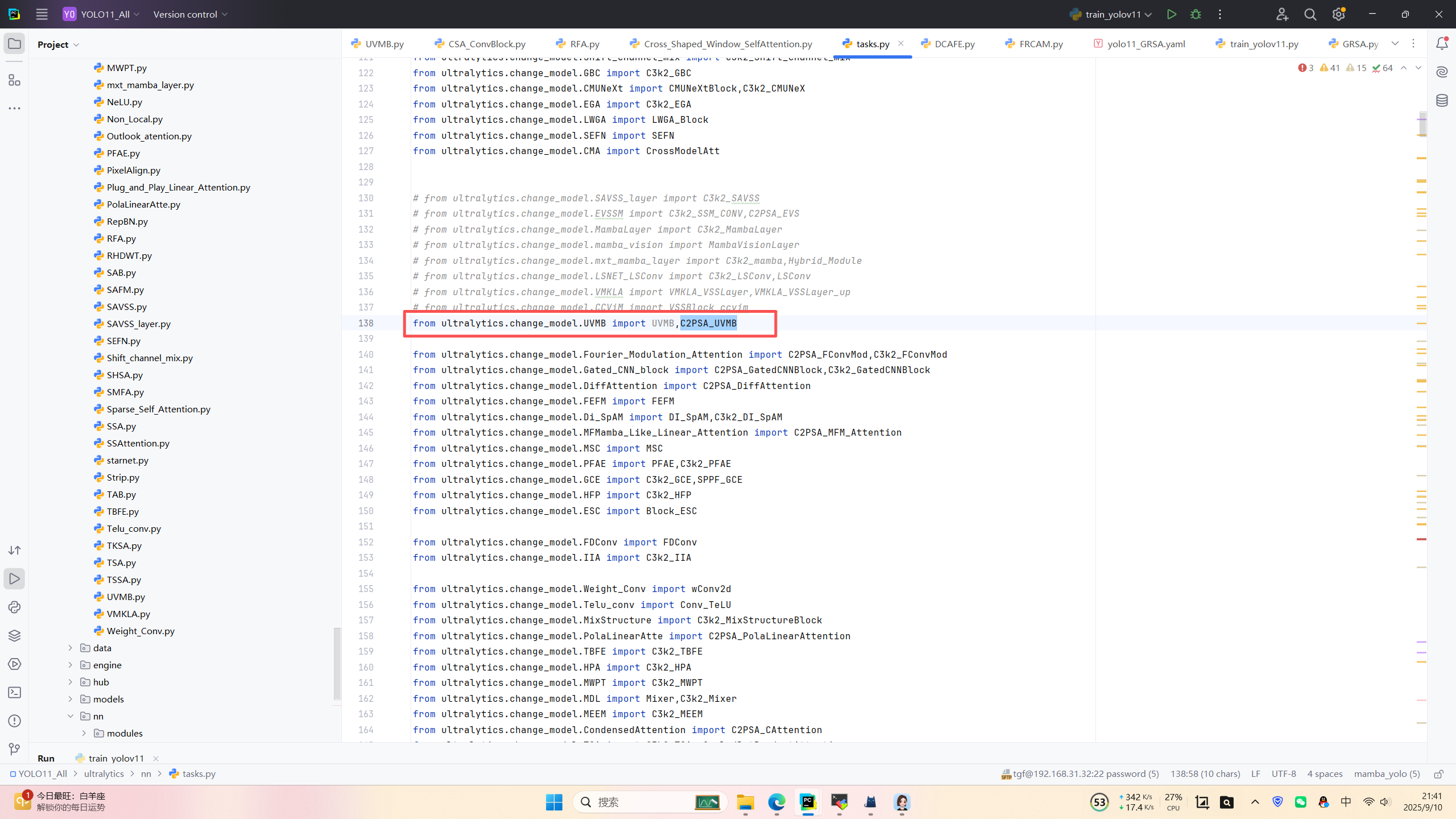The image size is (1456, 819).
Task: Expand the data folder in project tree
Action: tap(71, 648)
